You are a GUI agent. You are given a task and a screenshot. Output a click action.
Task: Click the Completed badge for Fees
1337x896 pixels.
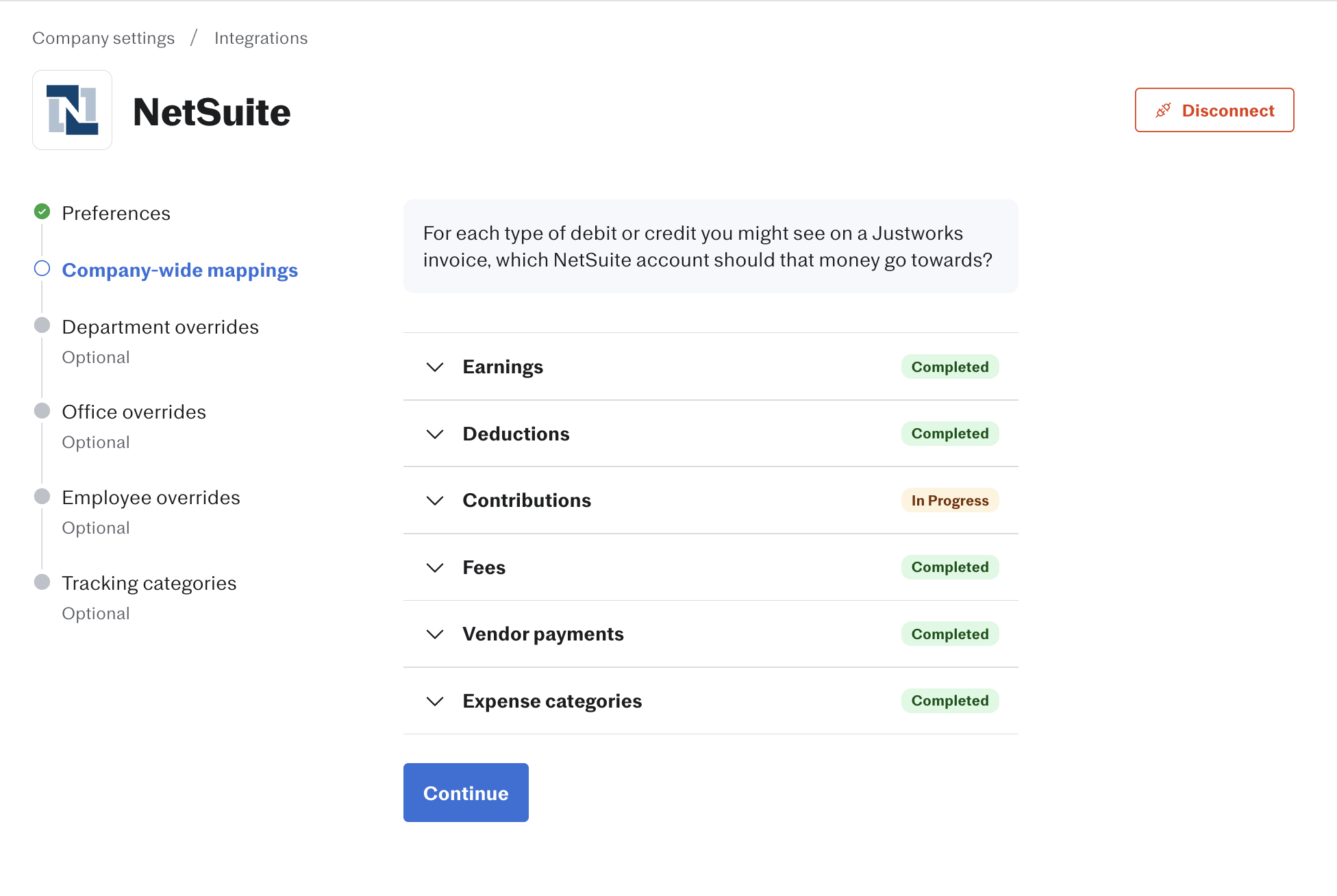coord(950,567)
